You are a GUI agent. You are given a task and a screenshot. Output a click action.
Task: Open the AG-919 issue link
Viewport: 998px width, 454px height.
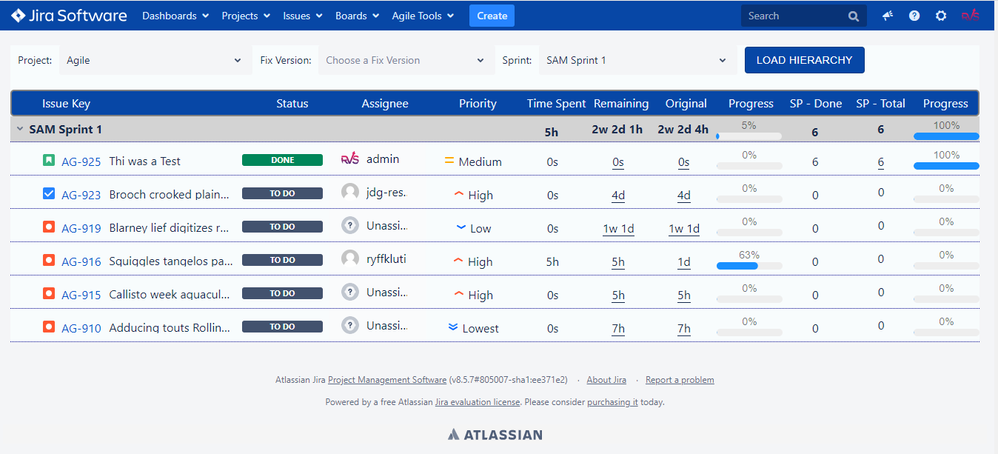coord(81,228)
